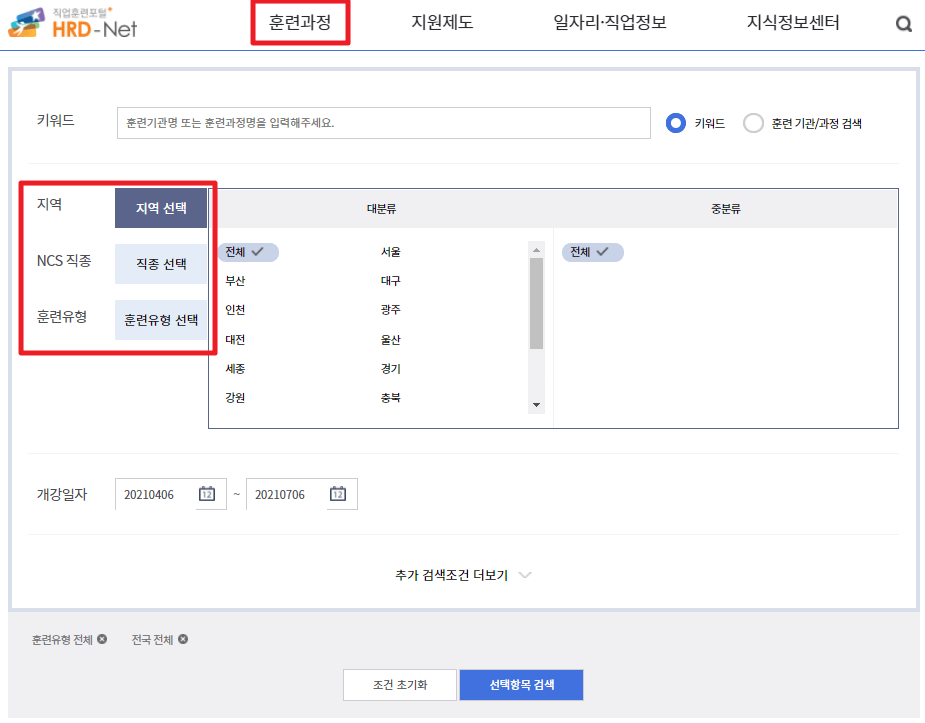Select 강원 in the region list
The width and height of the screenshot is (925, 723).
coord(235,397)
